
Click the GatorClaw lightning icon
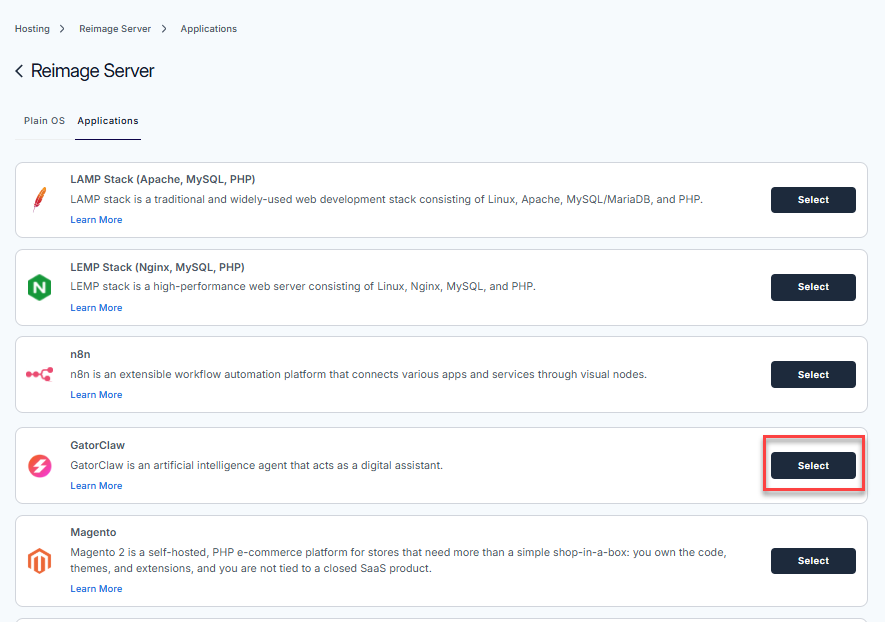point(40,466)
